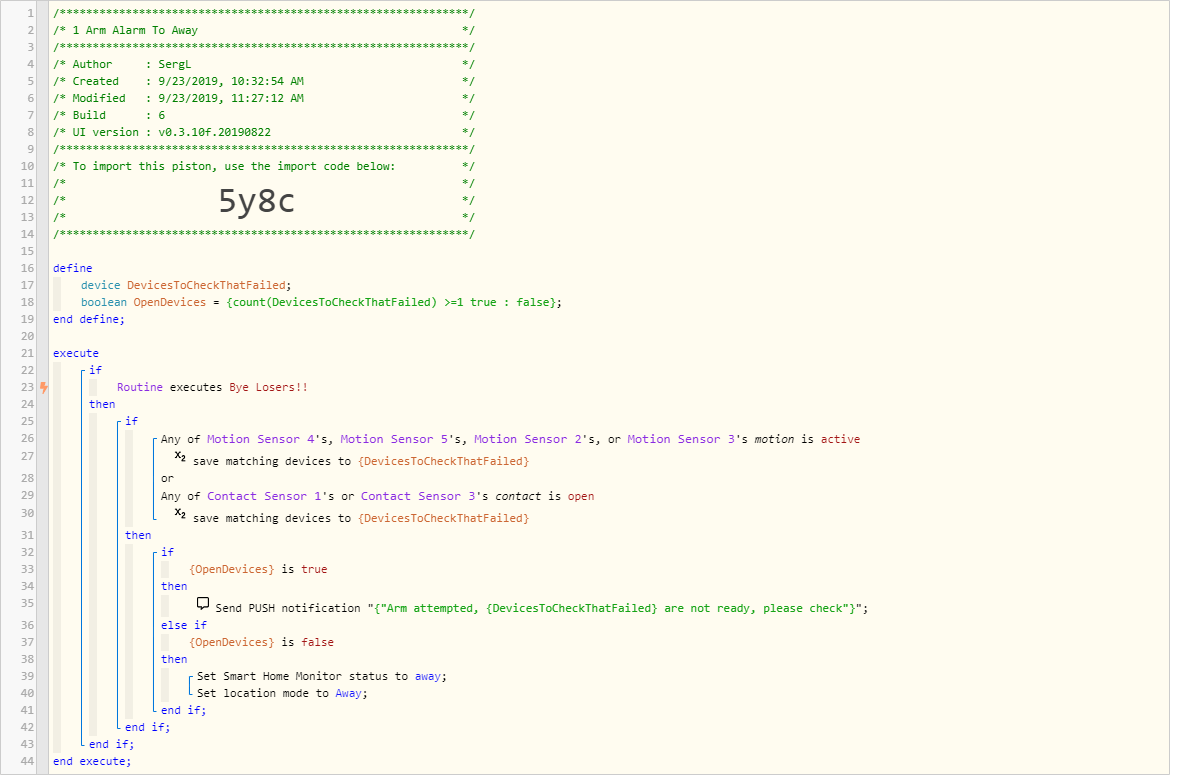Select Motion Sensor 2 in the condition
Image resolution: width=1178 pixels, height=779 pixels.
(528, 439)
